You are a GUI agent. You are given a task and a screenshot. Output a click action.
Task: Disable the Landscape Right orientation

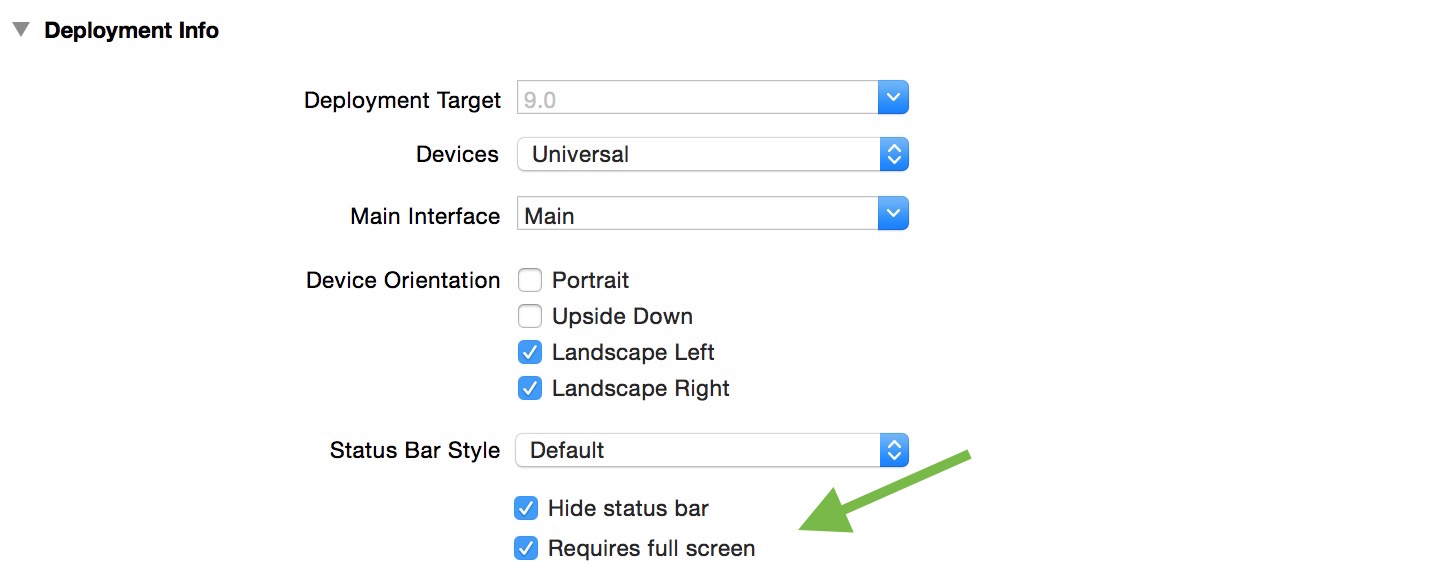[529, 388]
